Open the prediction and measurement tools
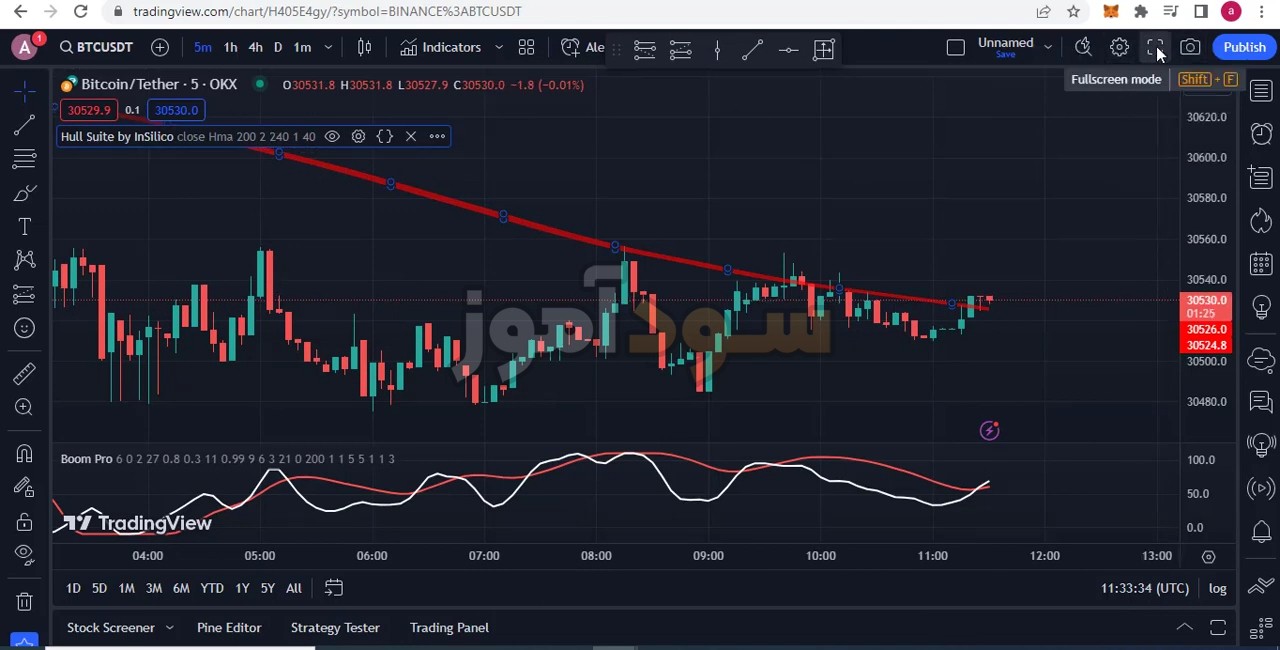The height and width of the screenshot is (650, 1280). coord(25,294)
